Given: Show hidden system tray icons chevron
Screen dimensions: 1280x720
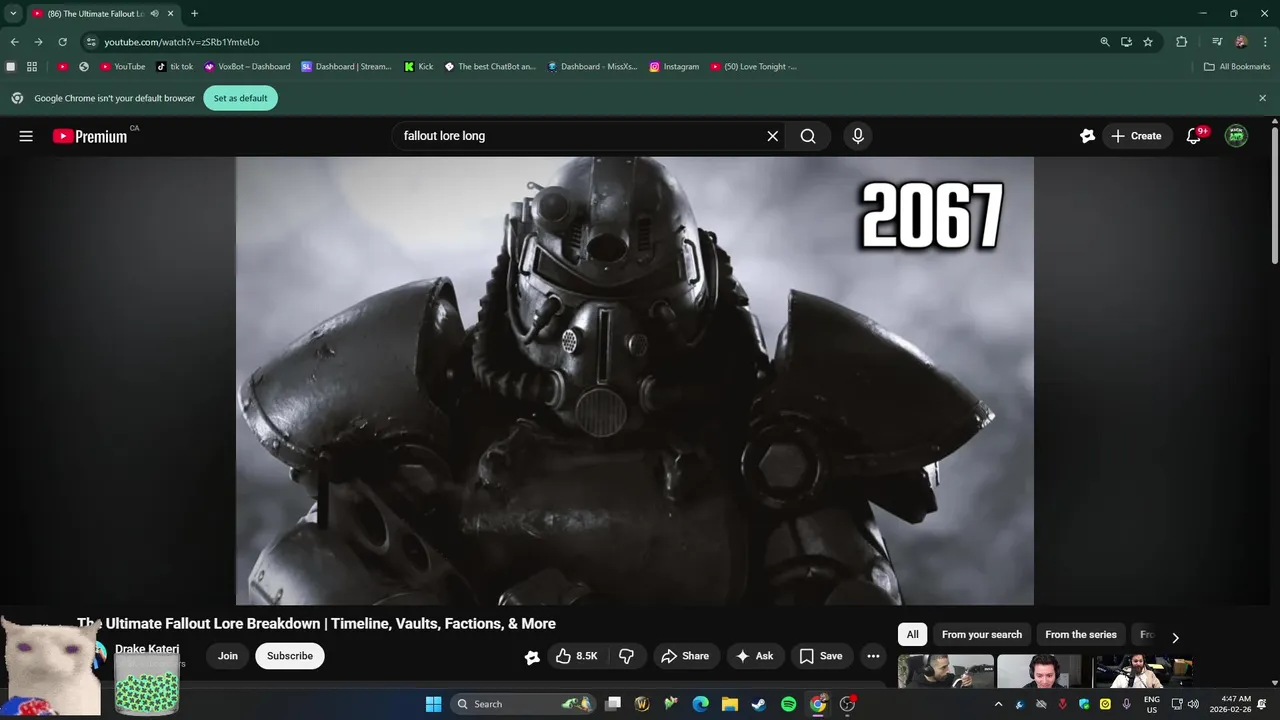Looking at the screenshot, I should [998, 704].
